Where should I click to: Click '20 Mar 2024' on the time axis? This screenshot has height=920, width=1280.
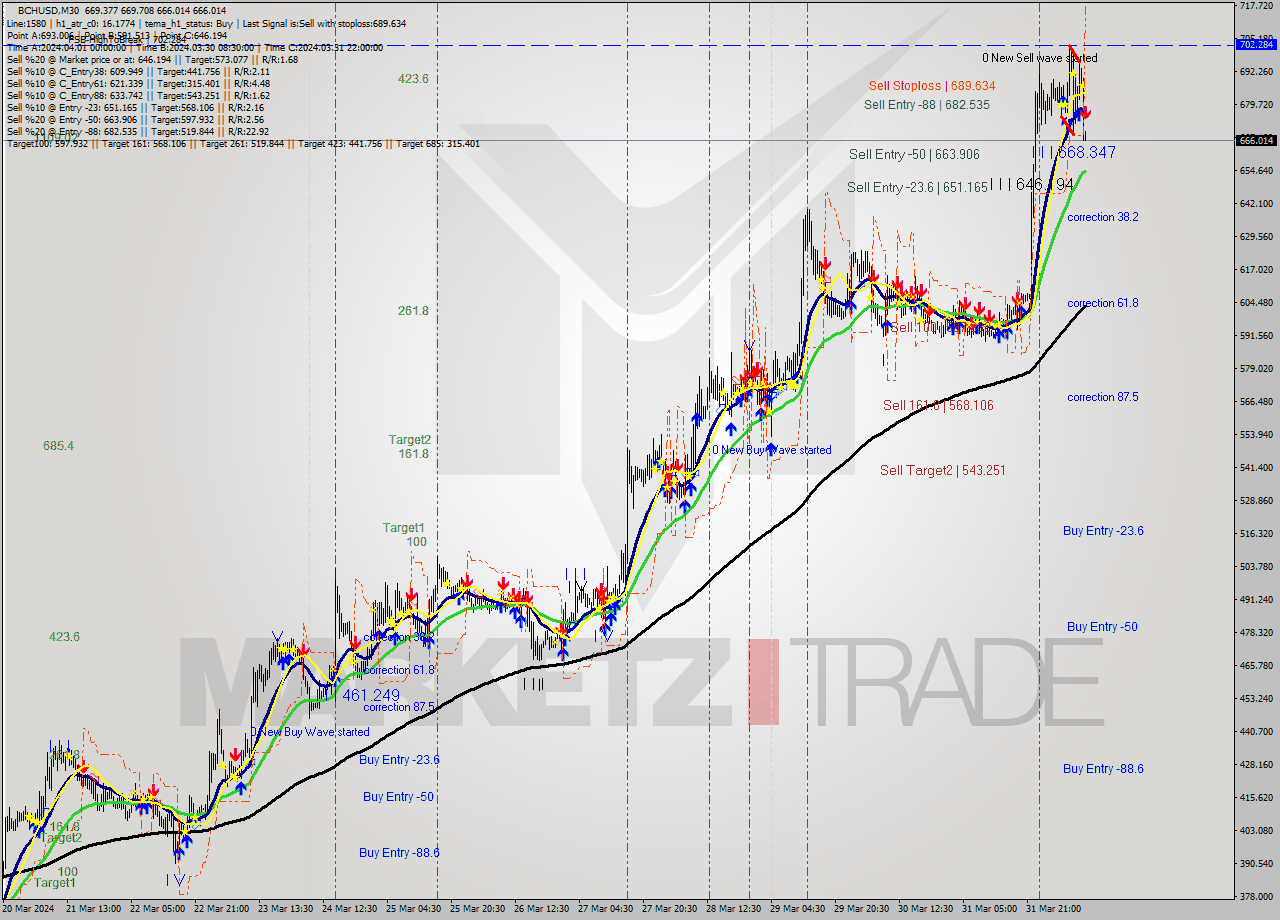tap(30, 909)
